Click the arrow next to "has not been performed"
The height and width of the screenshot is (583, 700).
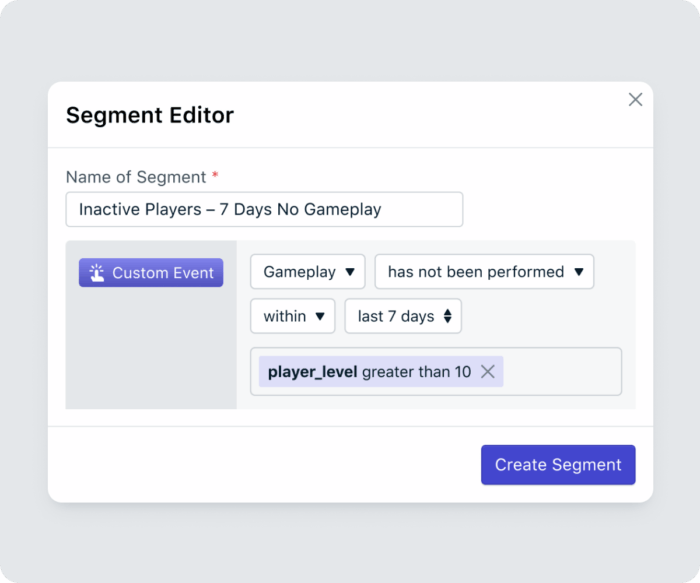tap(578, 272)
